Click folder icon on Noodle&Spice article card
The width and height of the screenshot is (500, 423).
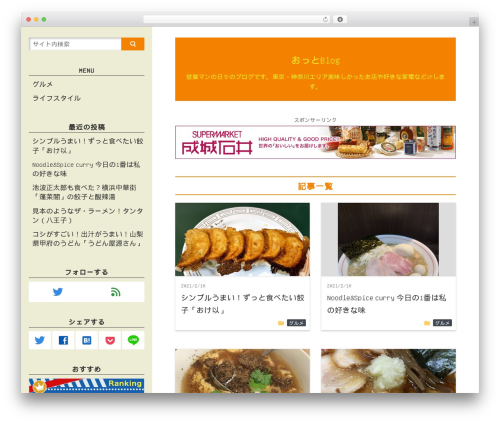pos(427,323)
